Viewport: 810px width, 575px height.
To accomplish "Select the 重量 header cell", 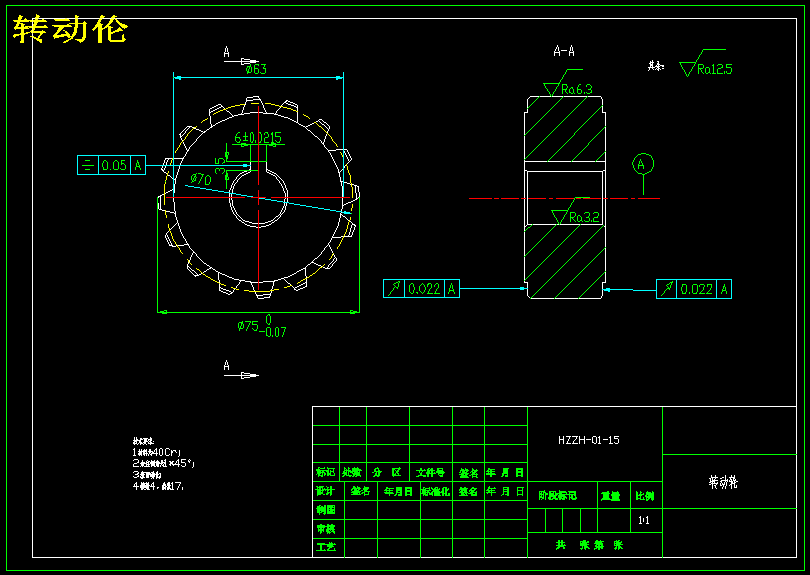I will (614, 495).
